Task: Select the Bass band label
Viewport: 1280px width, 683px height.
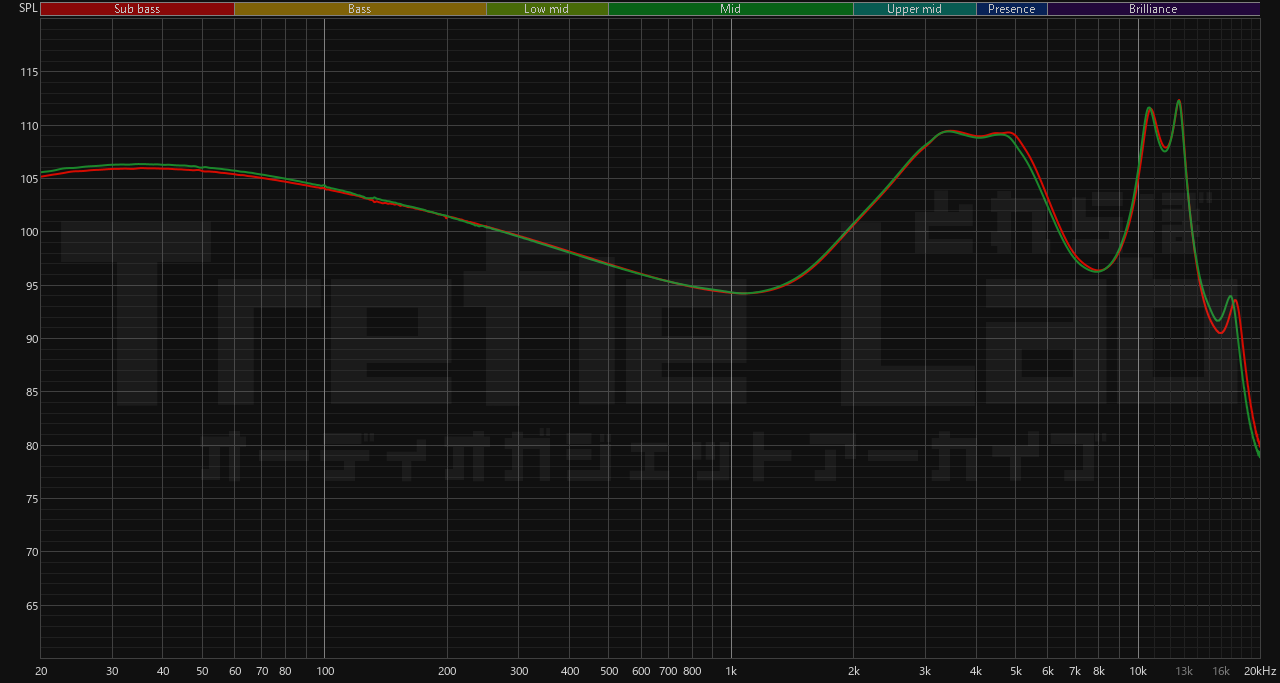Action: pyautogui.click(x=360, y=9)
